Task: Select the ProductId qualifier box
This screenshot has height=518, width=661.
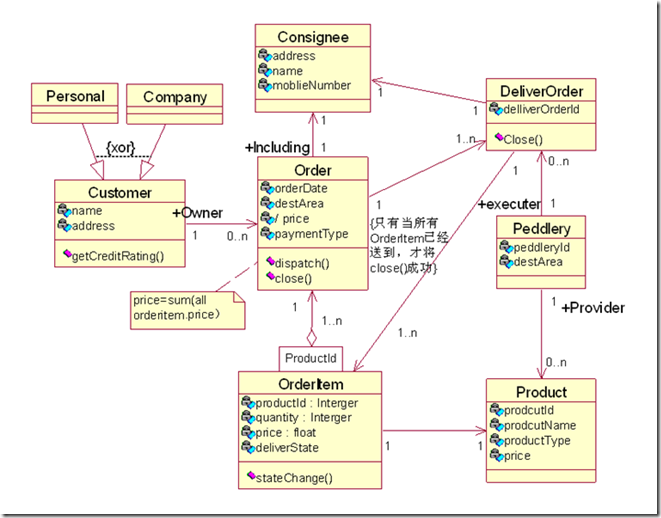Action: click(x=311, y=359)
